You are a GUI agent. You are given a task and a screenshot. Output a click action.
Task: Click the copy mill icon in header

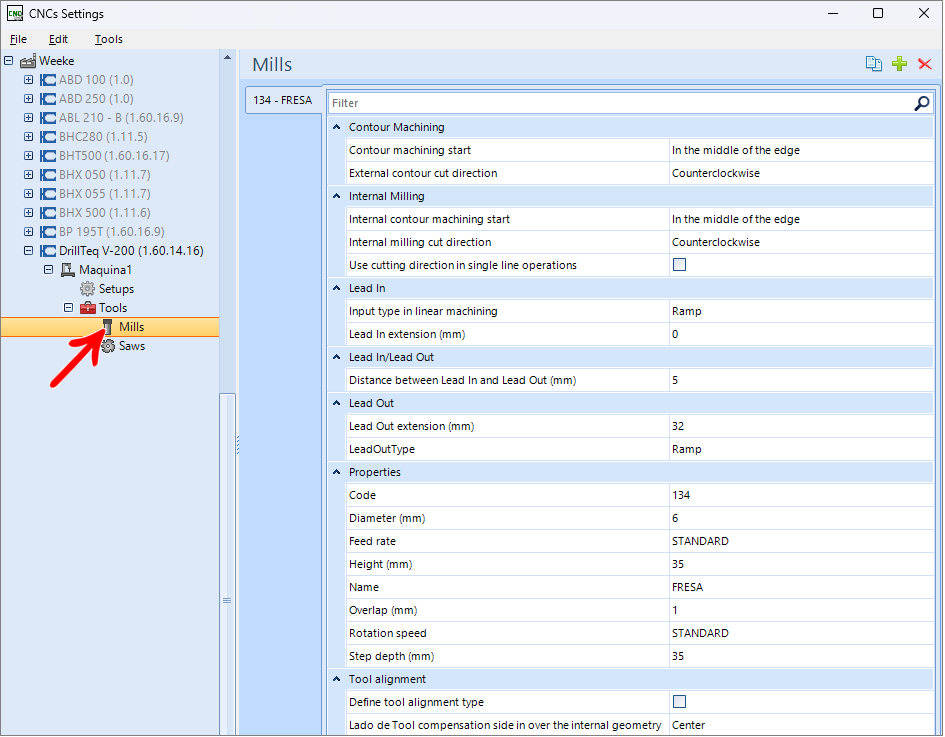873,64
